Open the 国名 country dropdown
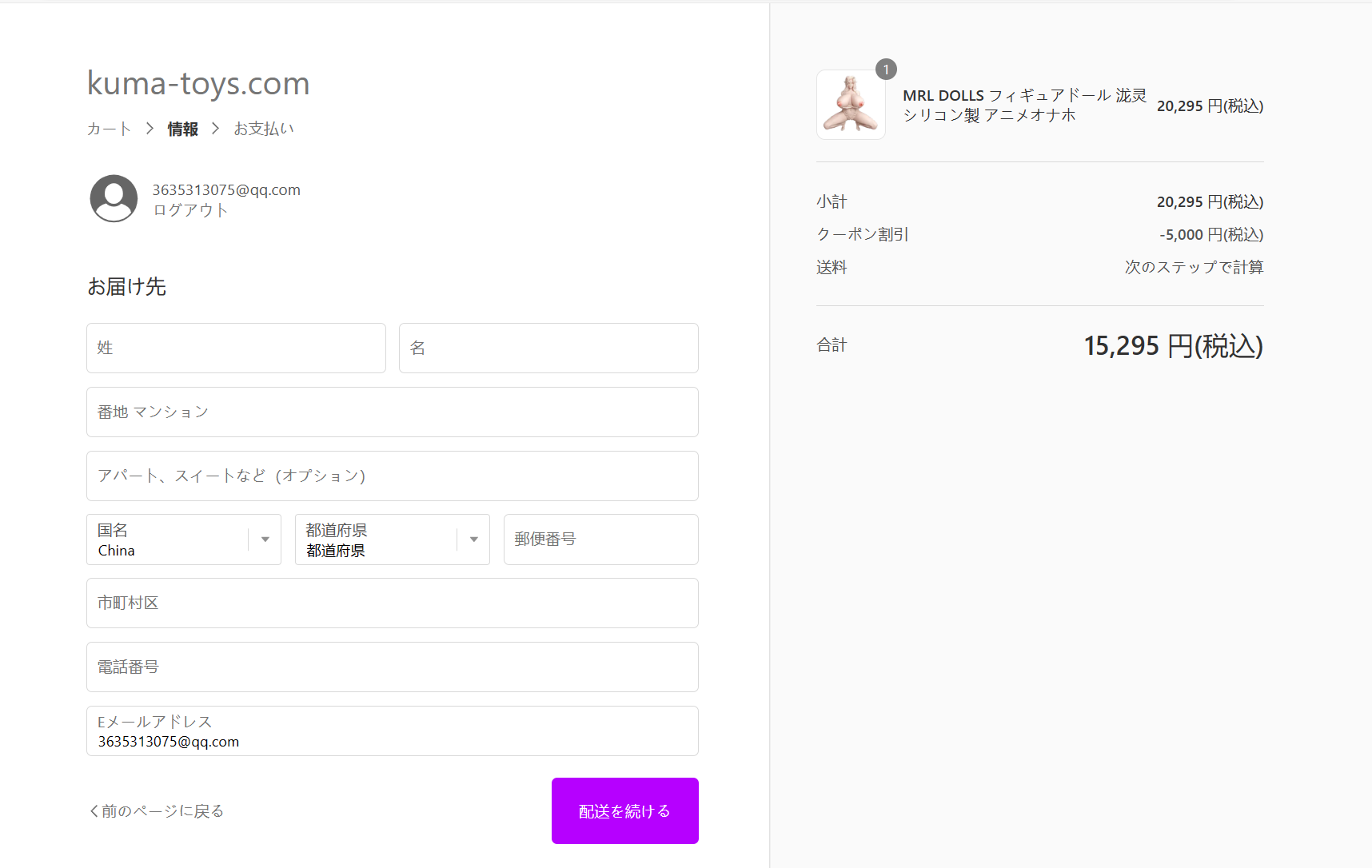The image size is (1372, 868). pos(184,540)
